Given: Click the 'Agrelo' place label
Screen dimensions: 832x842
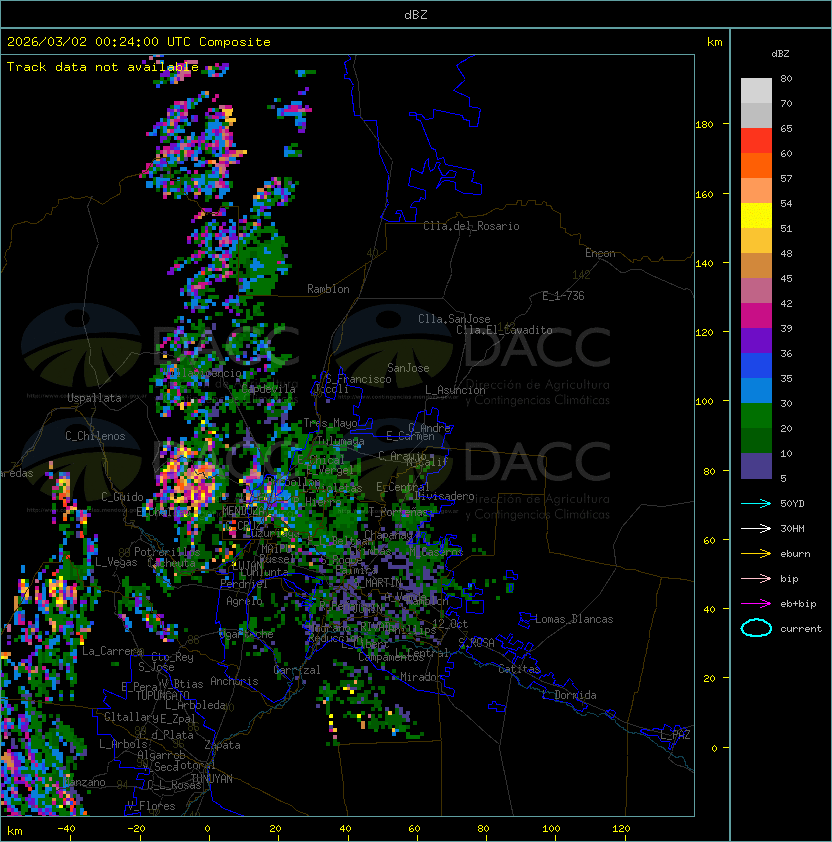Looking at the screenshot, I should coord(244,601).
